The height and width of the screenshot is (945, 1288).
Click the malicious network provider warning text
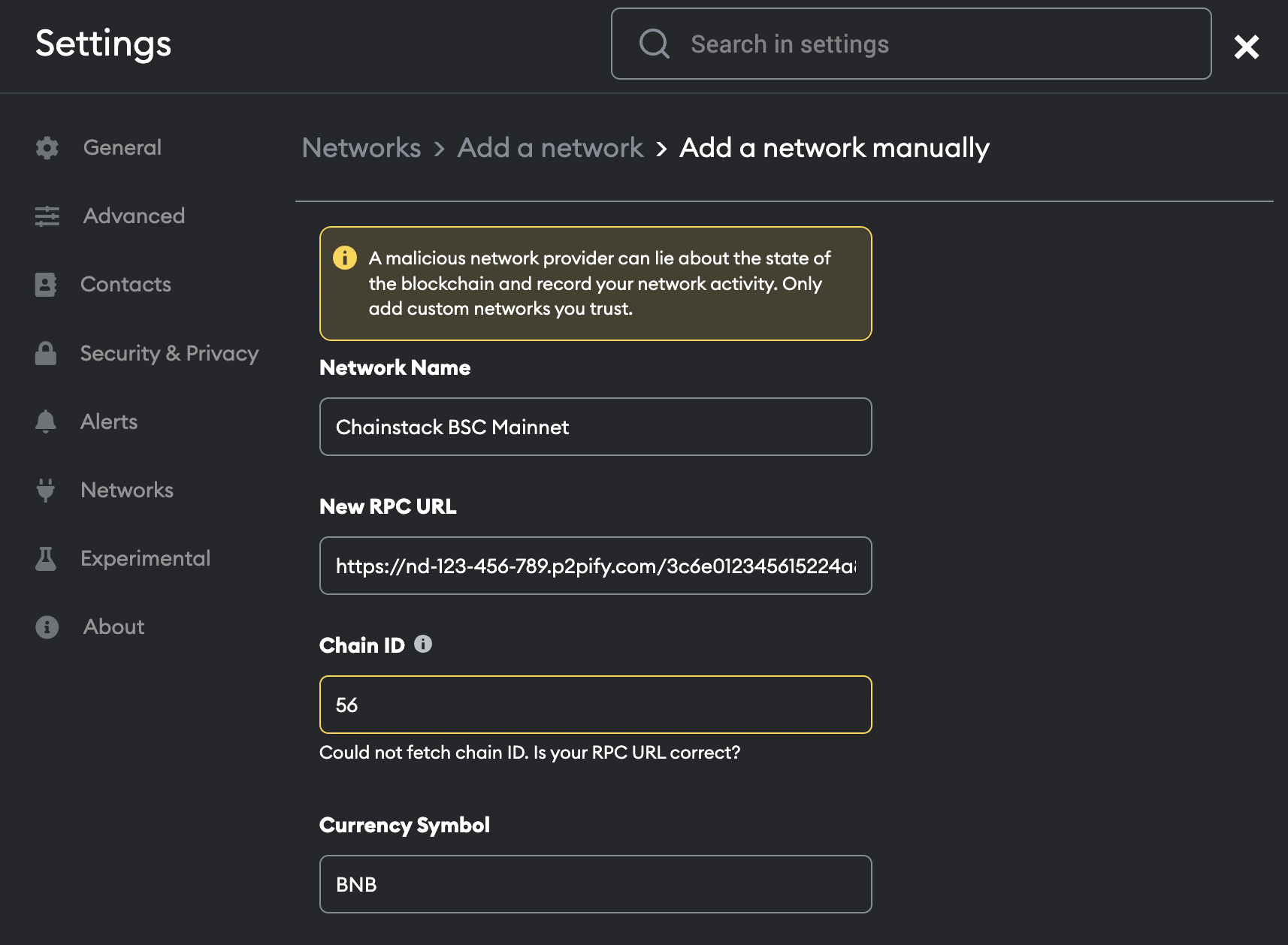[x=600, y=283]
